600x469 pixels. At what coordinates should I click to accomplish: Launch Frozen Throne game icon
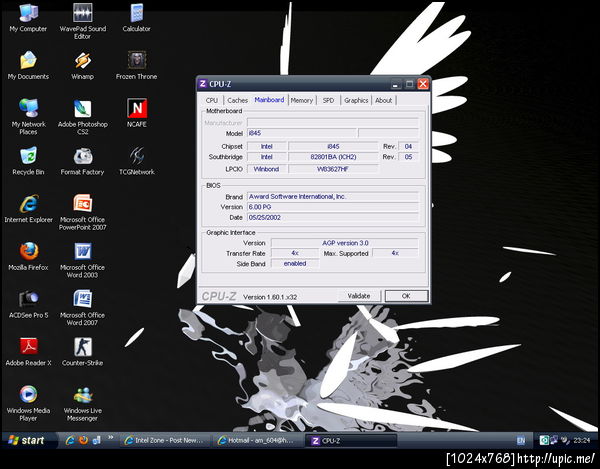tap(137, 66)
